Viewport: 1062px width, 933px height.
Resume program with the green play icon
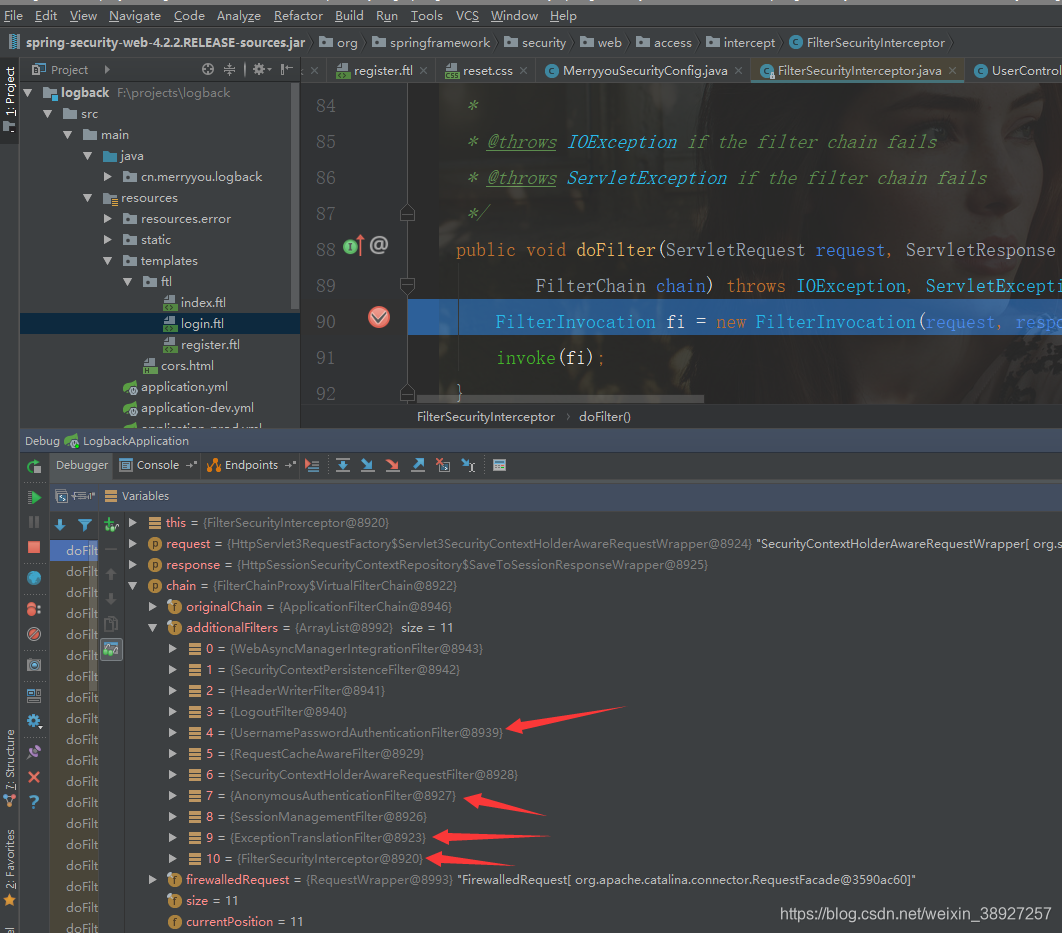click(x=34, y=497)
